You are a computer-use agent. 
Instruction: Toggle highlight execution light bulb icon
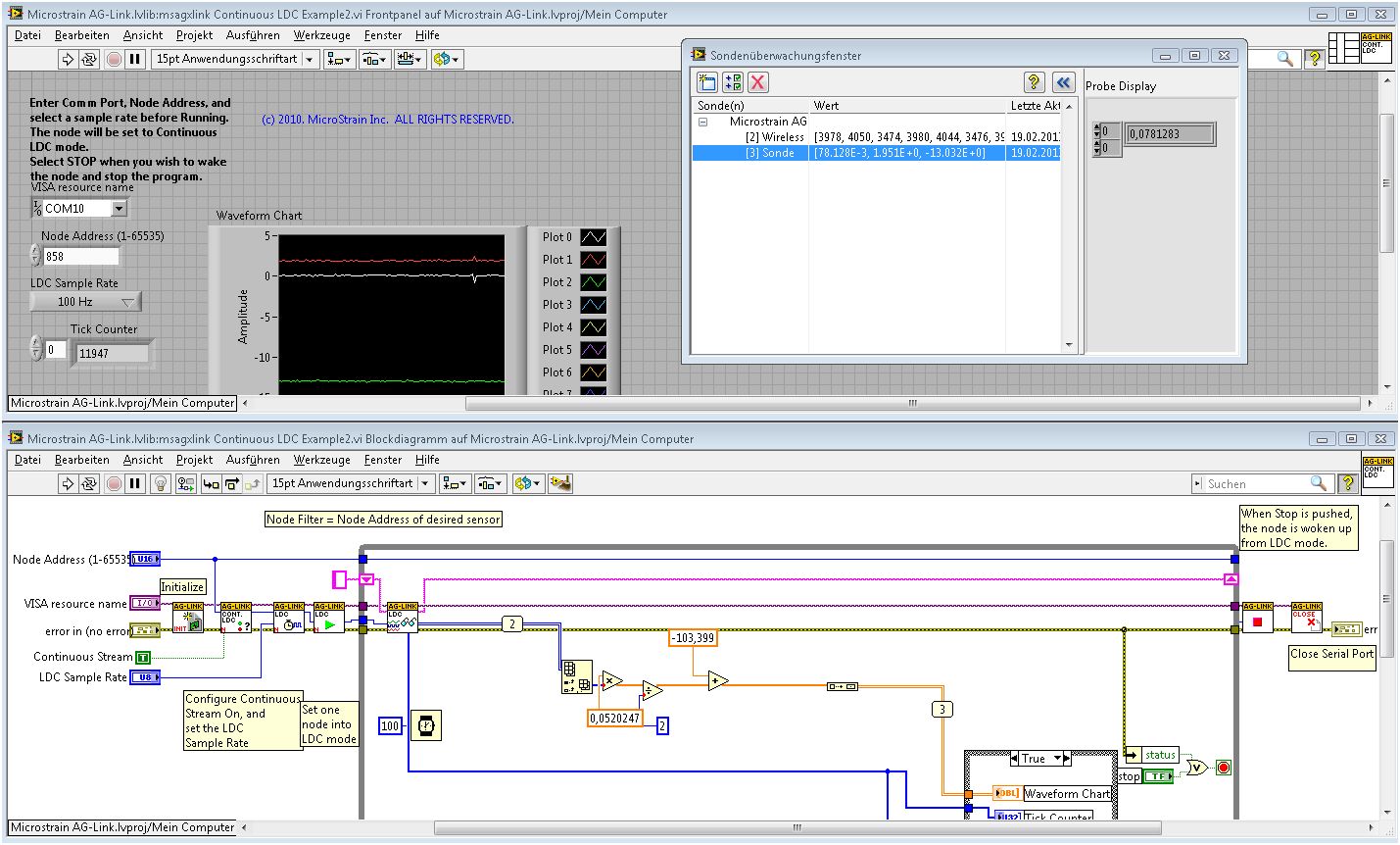(163, 483)
